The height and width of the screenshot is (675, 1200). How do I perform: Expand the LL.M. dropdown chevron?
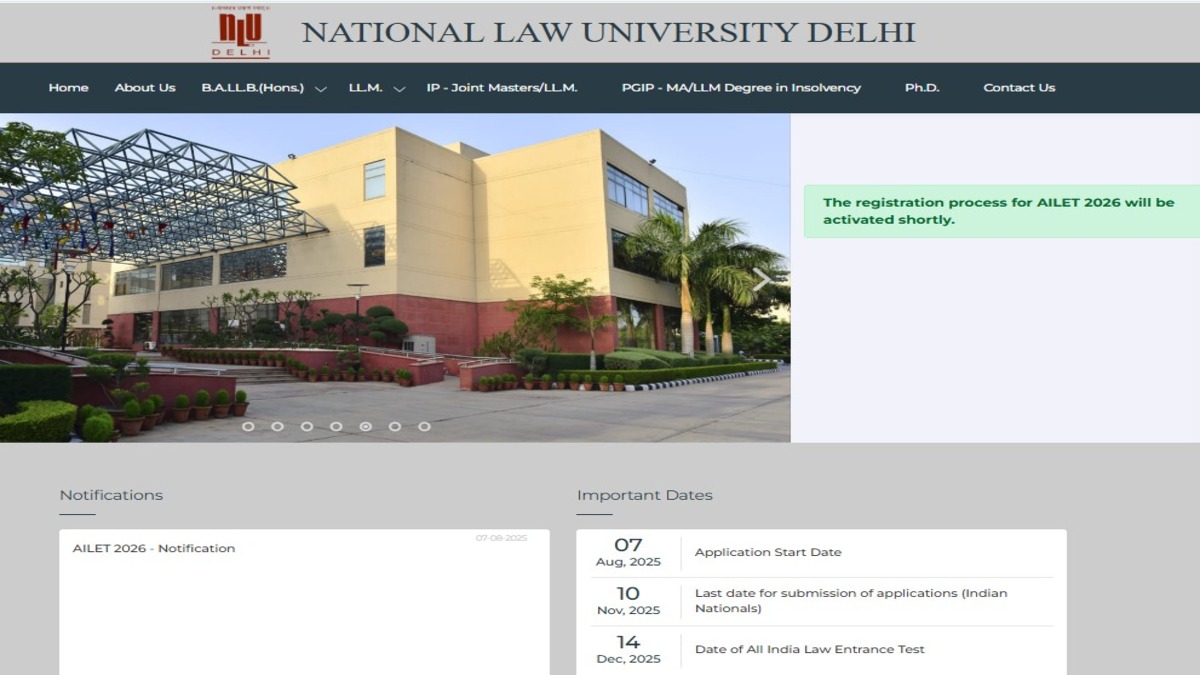click(x=399, y=89)
